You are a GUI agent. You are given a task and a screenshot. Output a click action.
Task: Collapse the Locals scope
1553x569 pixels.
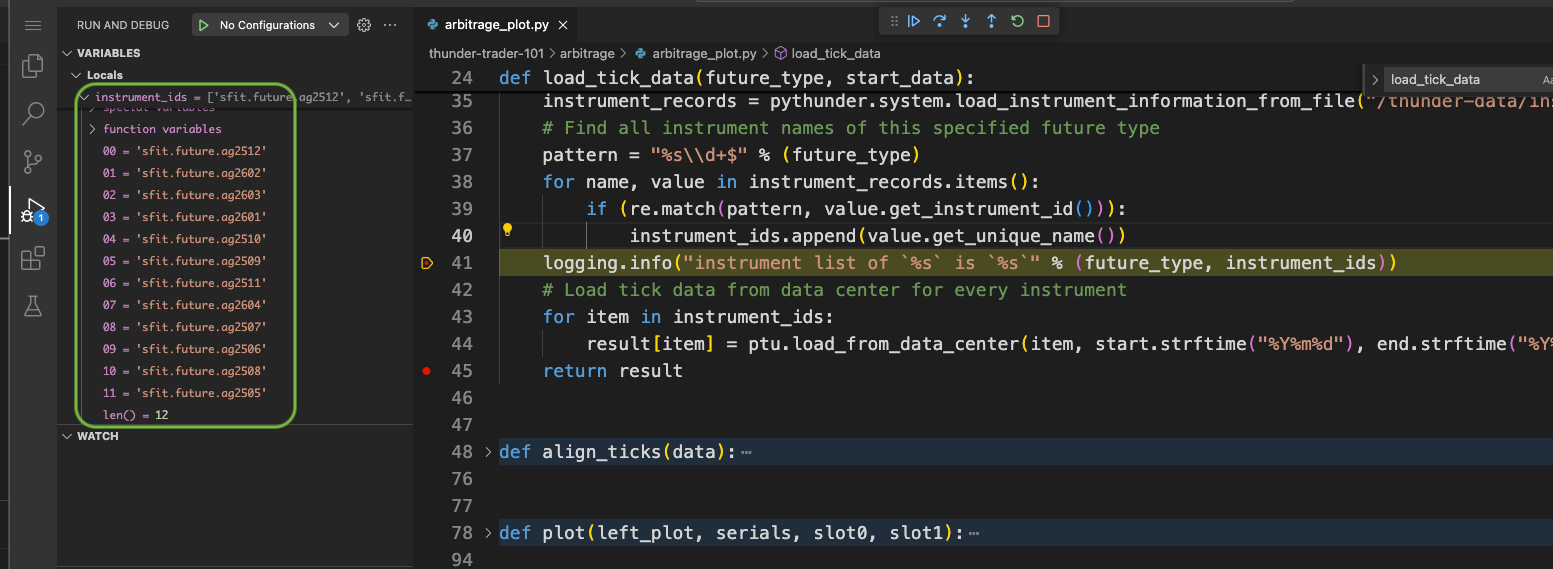[x=77, y=75]
